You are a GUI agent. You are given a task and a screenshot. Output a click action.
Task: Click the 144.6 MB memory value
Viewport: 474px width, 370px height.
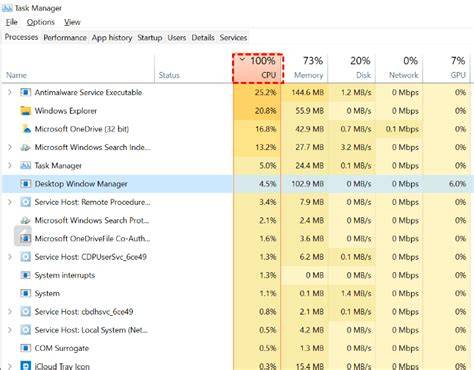point(308,92)
